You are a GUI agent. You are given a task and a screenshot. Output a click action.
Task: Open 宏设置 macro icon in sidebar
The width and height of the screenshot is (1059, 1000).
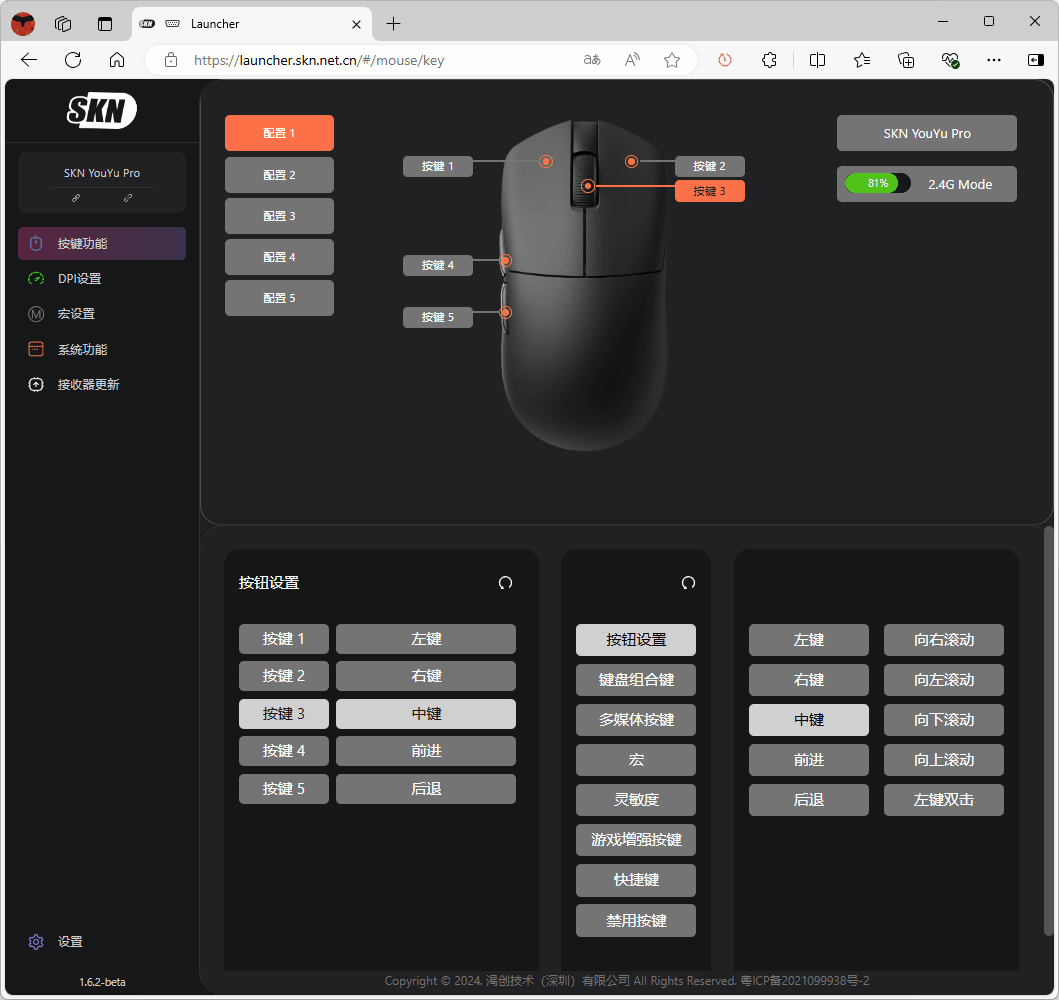tap(36, 314)
